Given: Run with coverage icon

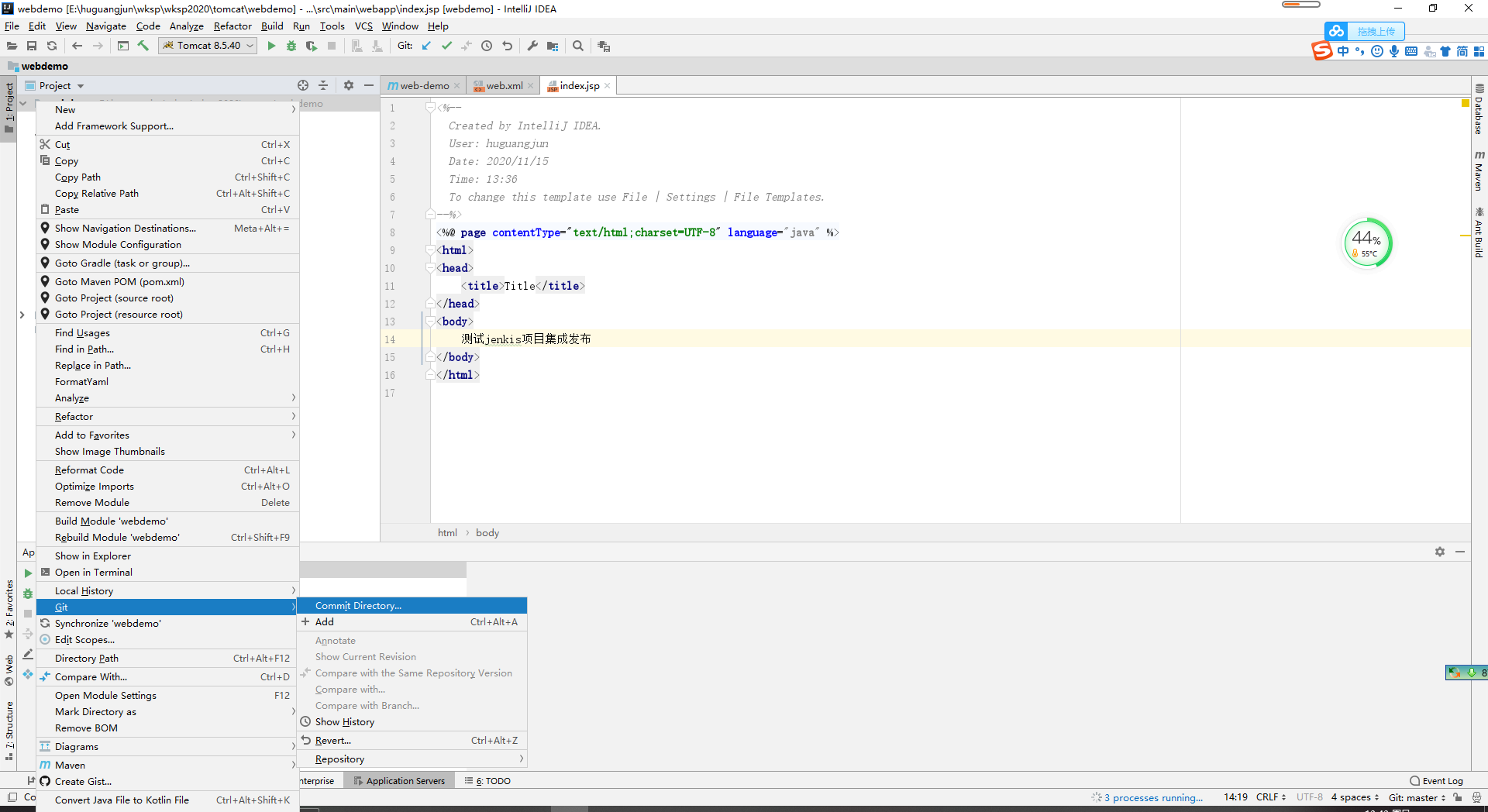Looking at the screenshot, I should [x=312, y=46].
